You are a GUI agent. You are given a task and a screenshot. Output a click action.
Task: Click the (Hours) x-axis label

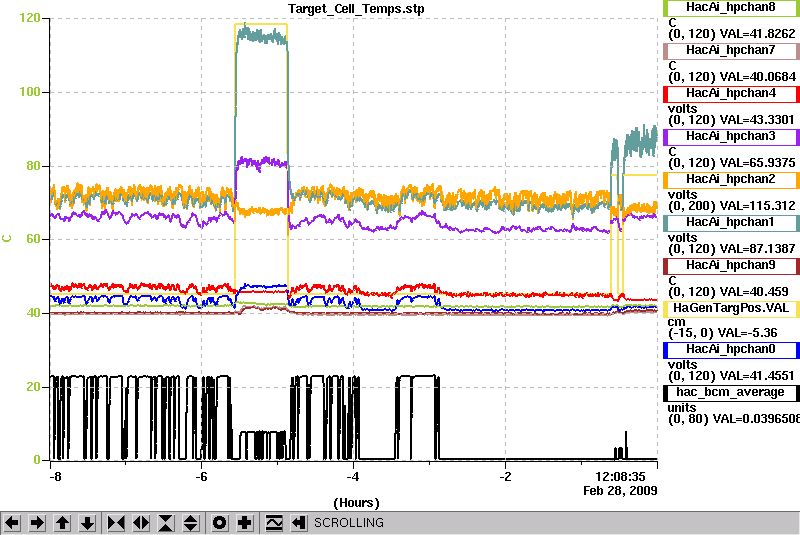click(x=356, y=503)
